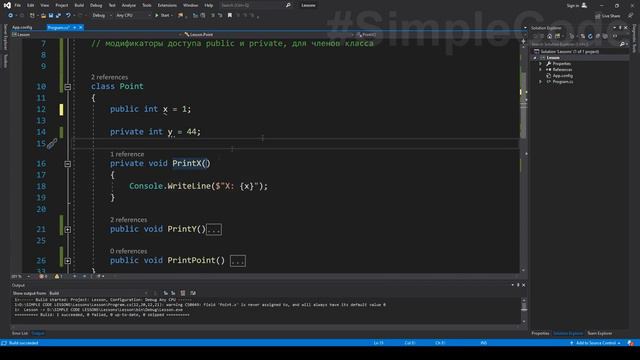The image size is (640, 360).
Task: Switch to the Error List tab
Action: (20, 333)
